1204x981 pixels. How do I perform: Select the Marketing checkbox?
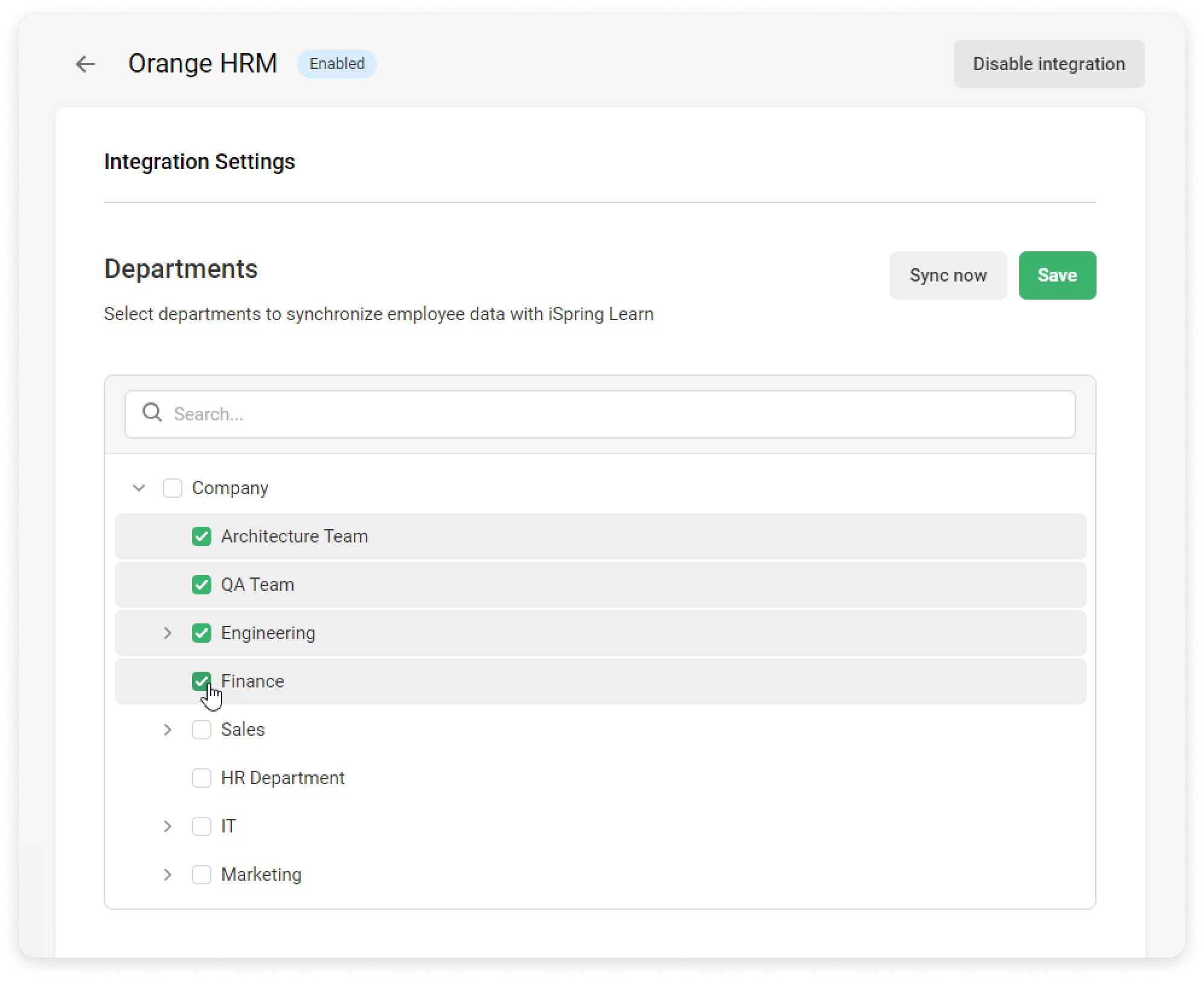202,874
